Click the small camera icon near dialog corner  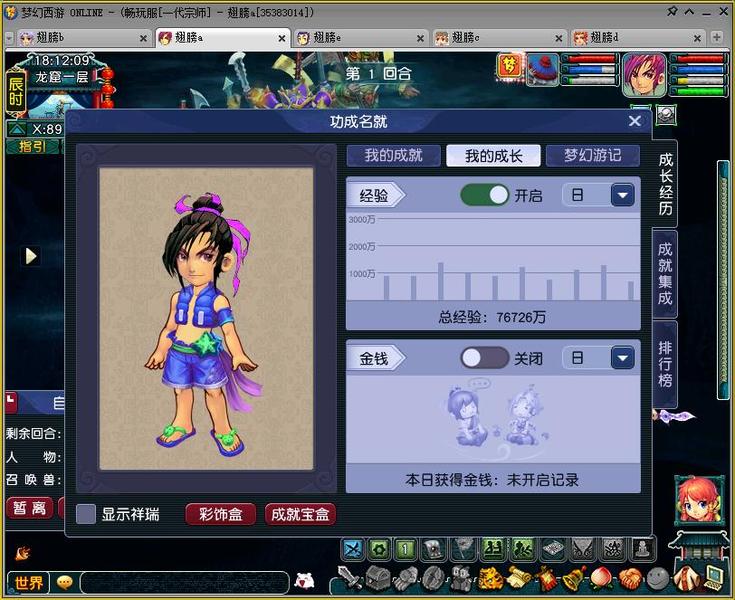[x=666, y=114]
